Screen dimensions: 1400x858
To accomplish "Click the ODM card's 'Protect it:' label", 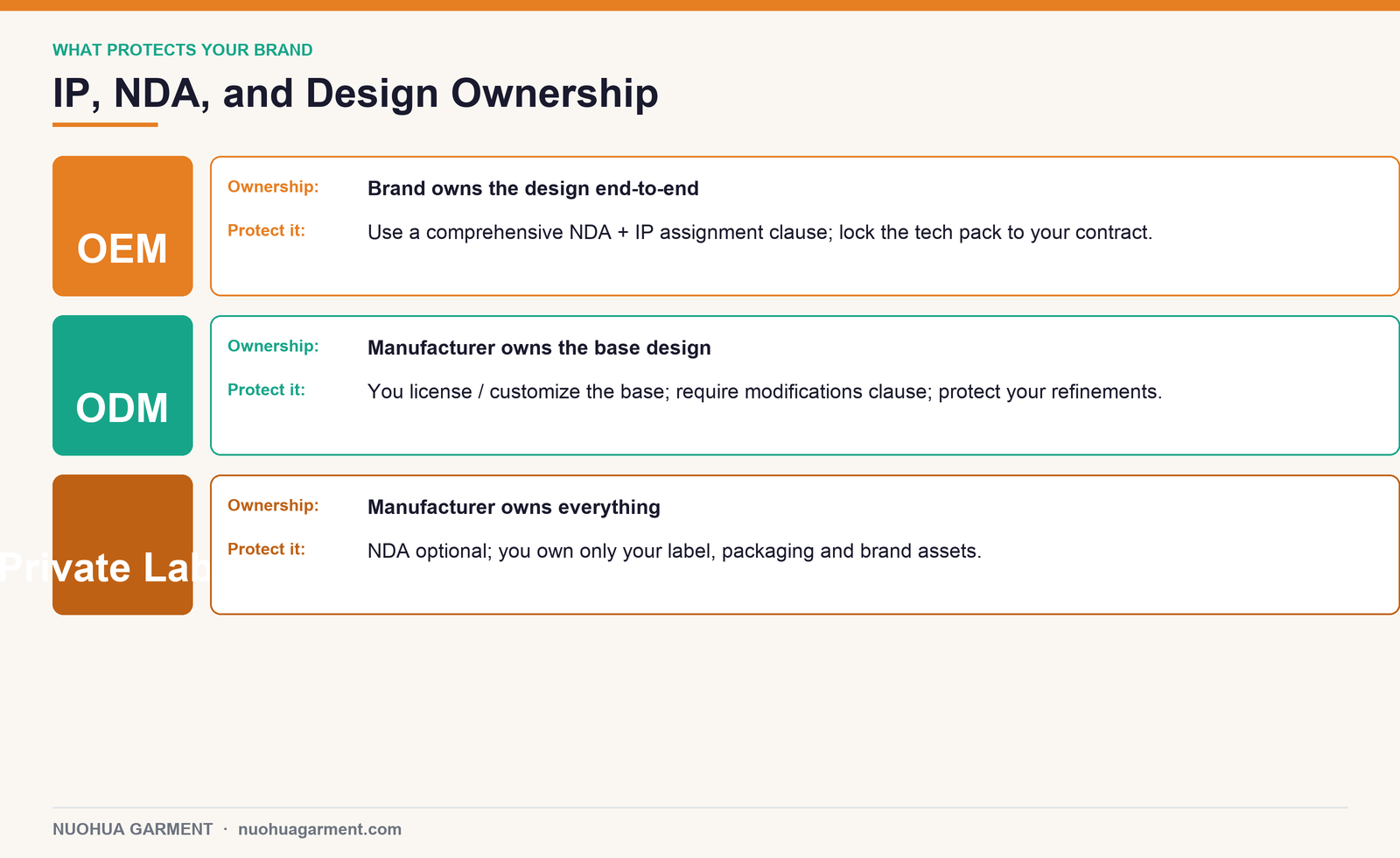I will click(266, 390).
